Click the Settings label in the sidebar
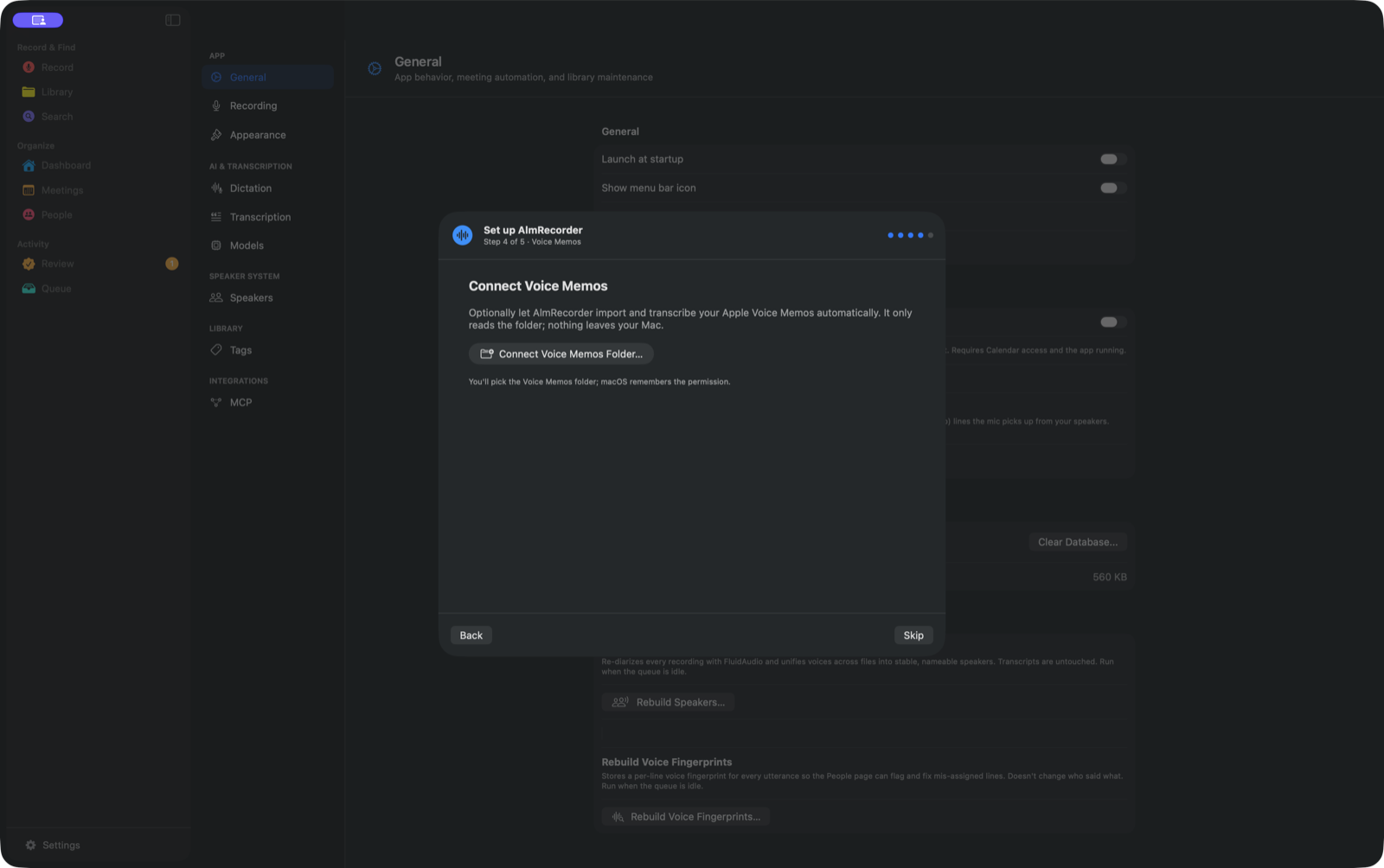This screenshot has height=868, width=1384. click(61, 846)
